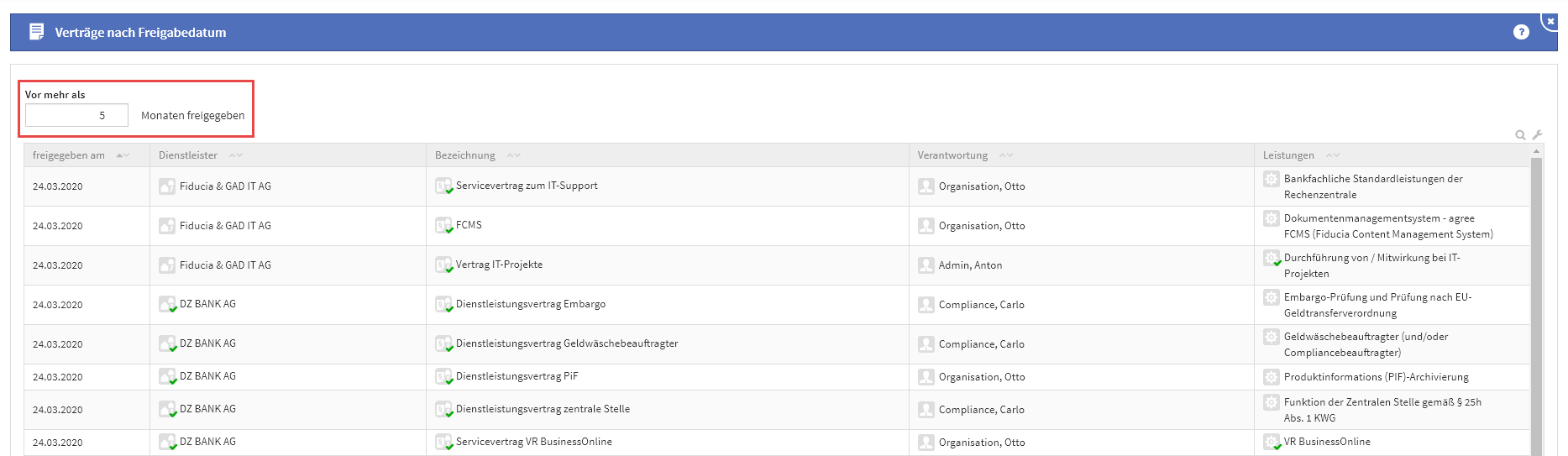Open the Dienstleistungsvertrag Embargo contract
The height and width of the screenshot is (456, 1568).
(x=530, y=304)
